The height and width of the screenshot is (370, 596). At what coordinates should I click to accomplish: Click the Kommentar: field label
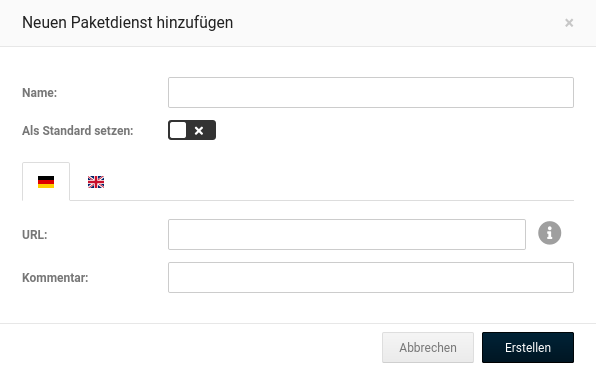click(55, 278)
